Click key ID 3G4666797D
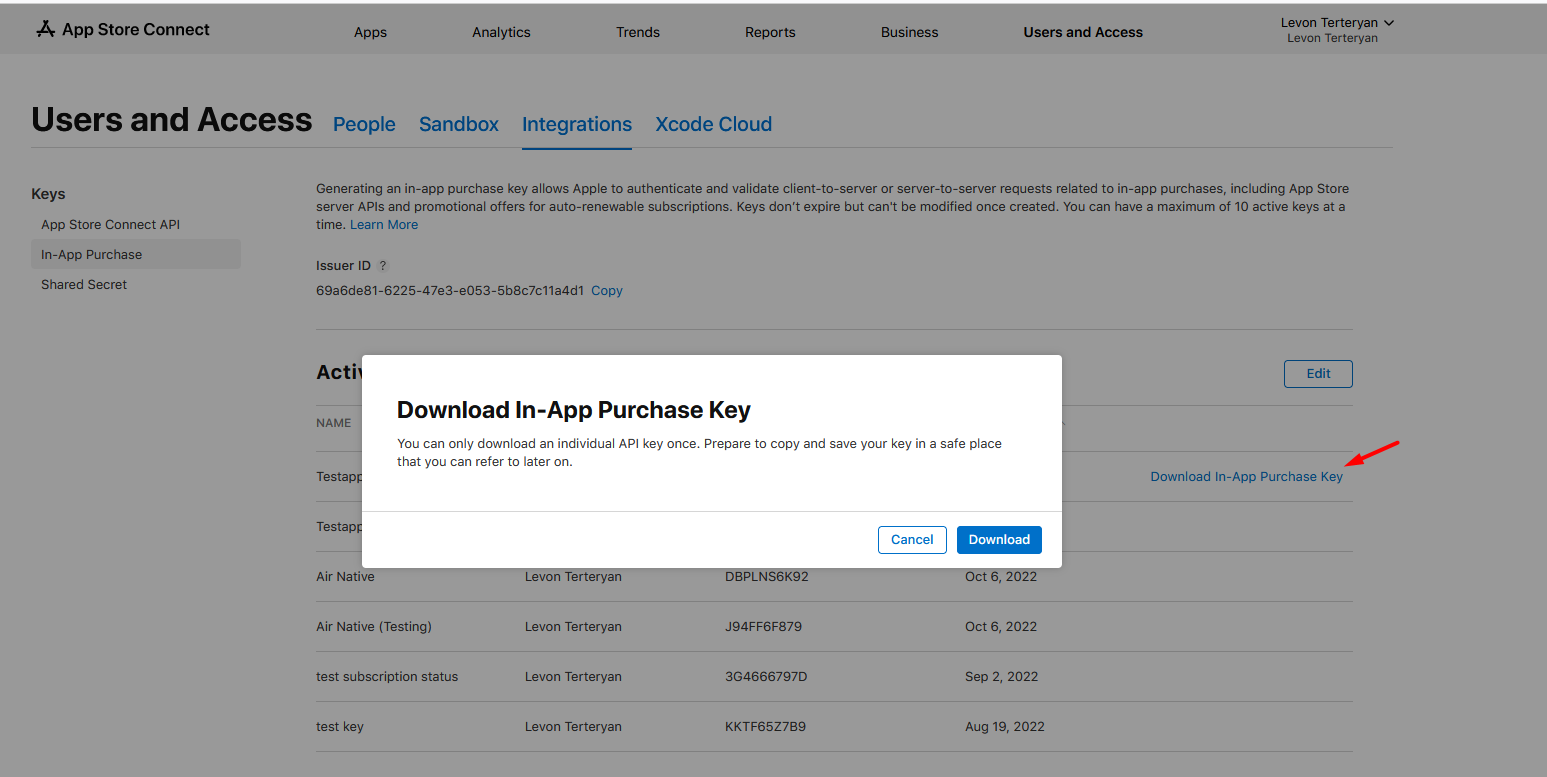Image resolution: width=1547 pixels, height=777 pixels. point(766,677)
